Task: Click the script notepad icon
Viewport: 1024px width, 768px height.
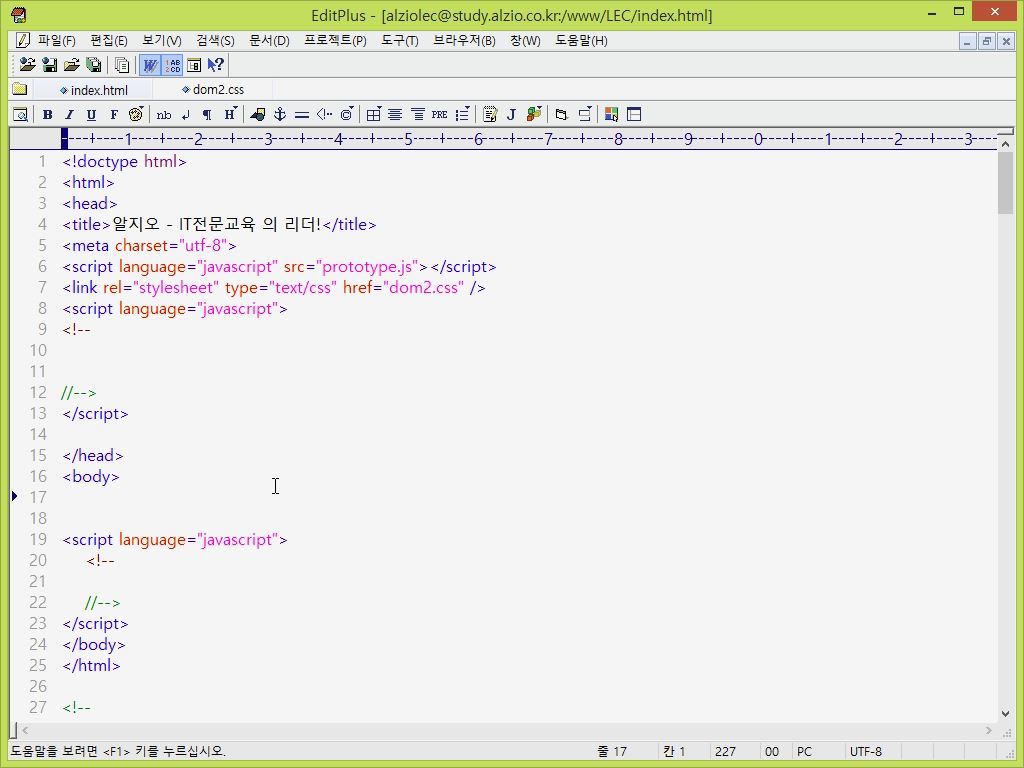Action: click(490, 115)
